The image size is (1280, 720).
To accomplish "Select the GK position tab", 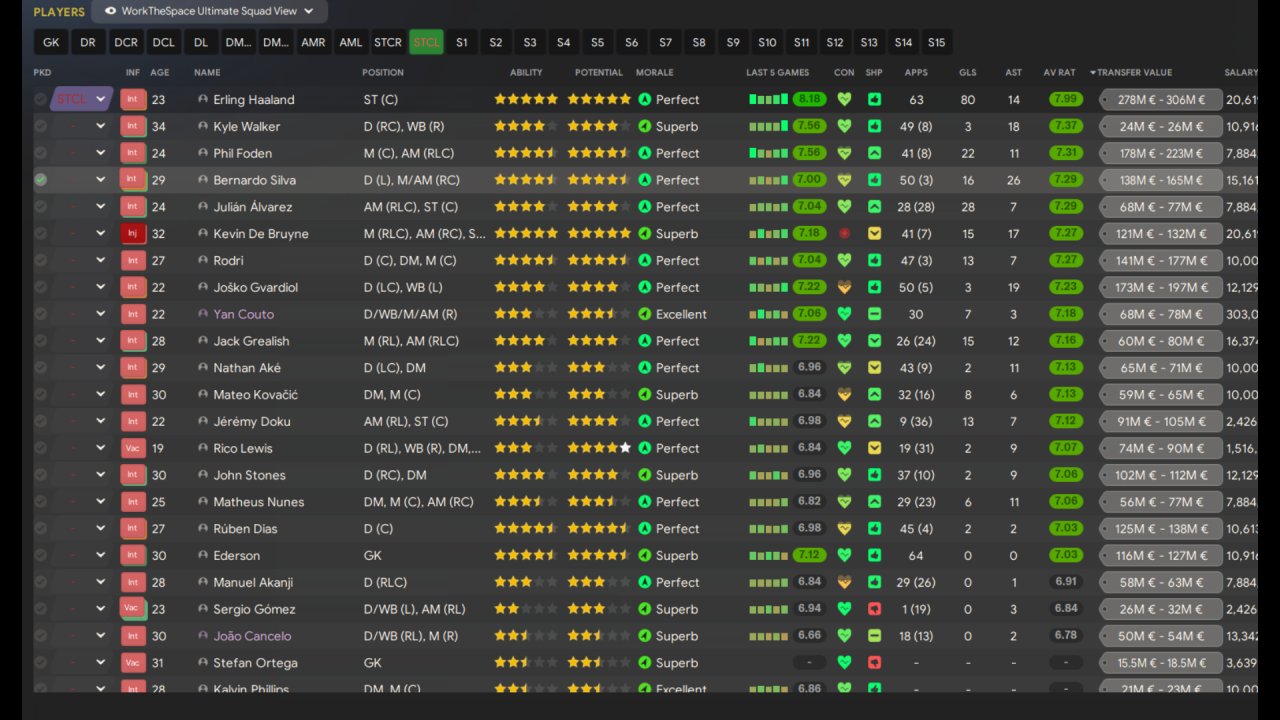I will tap(51, 43).
